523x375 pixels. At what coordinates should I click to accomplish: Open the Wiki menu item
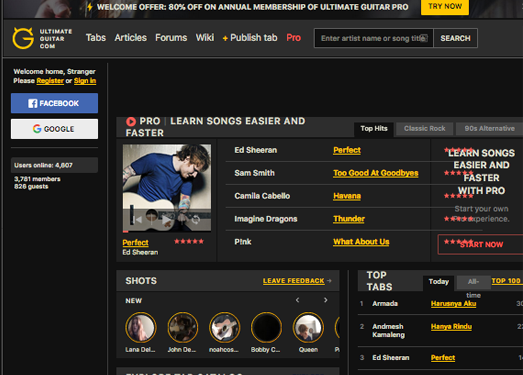click(x=205, y=38)
